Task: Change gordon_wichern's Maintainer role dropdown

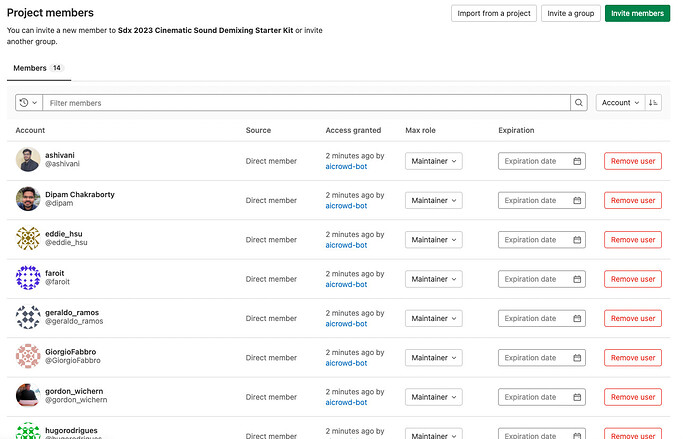Action: [433, 397]
